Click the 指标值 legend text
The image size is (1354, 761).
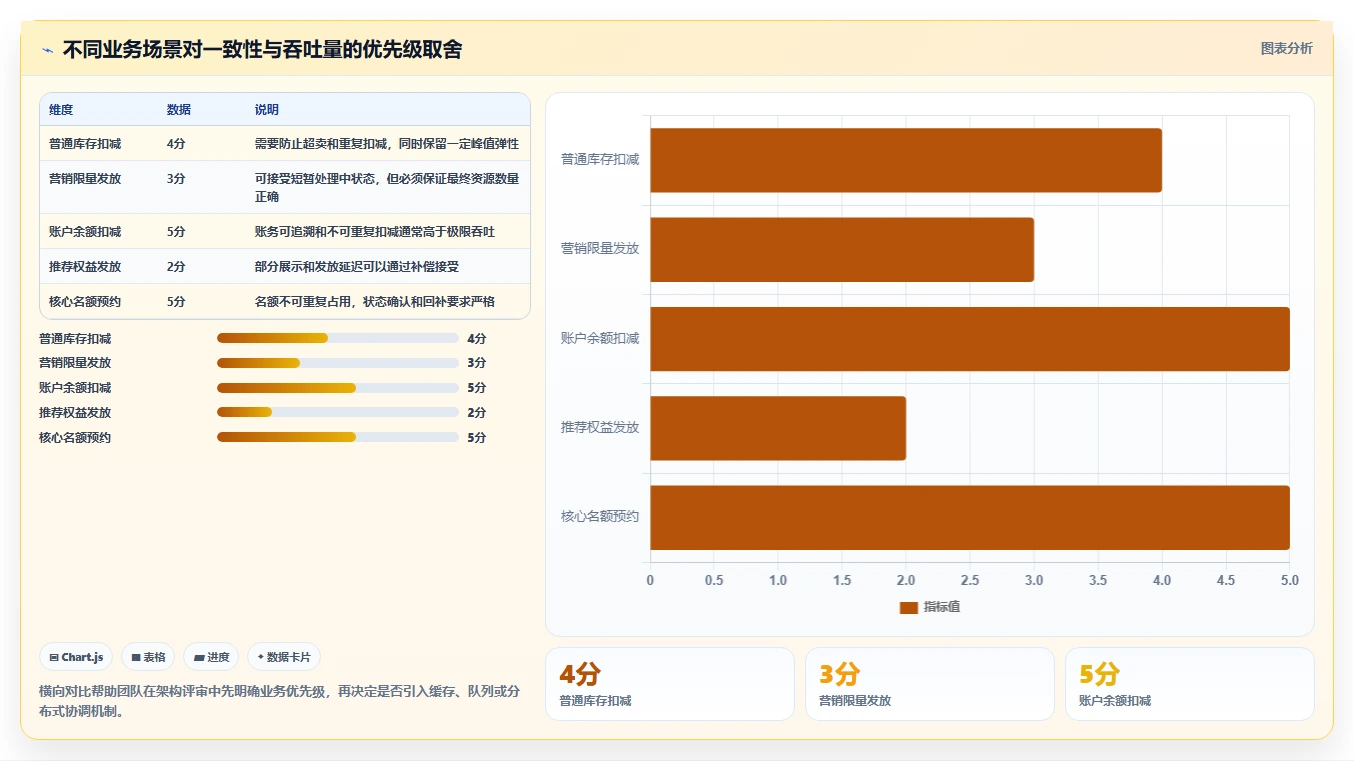point(942,607)
